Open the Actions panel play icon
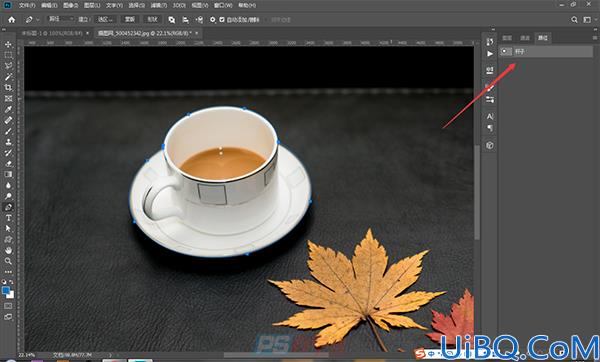 pos(490,54)
